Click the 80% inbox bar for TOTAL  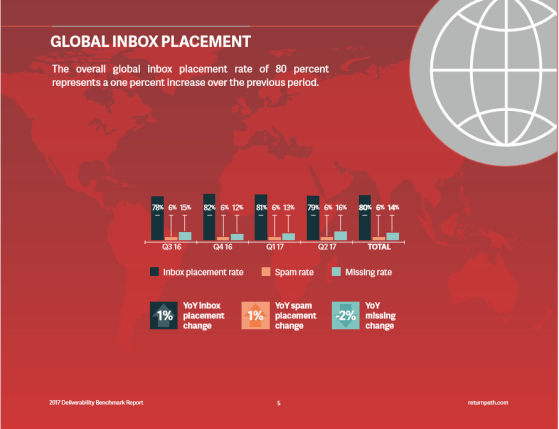tap(365, 218)
